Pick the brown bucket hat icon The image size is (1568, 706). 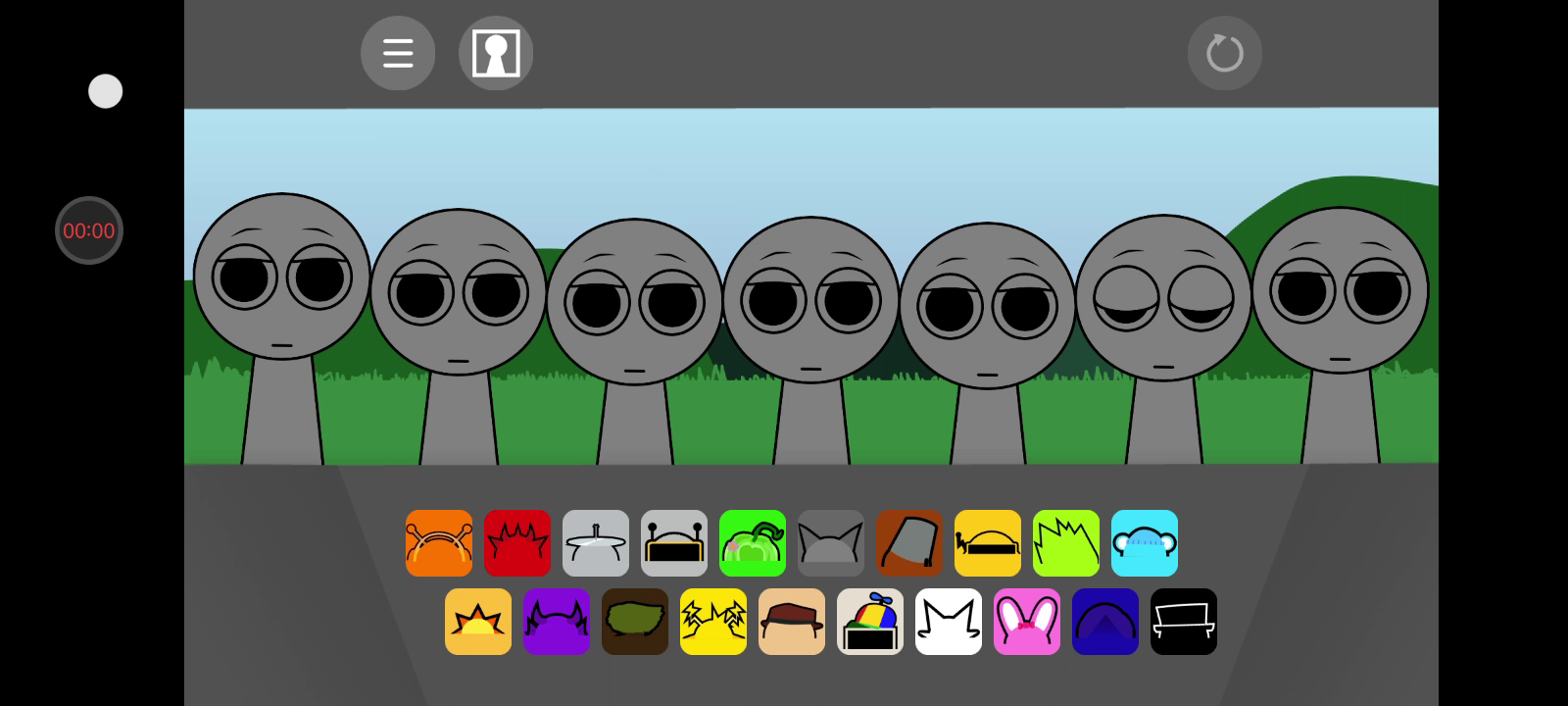point(909,543)
